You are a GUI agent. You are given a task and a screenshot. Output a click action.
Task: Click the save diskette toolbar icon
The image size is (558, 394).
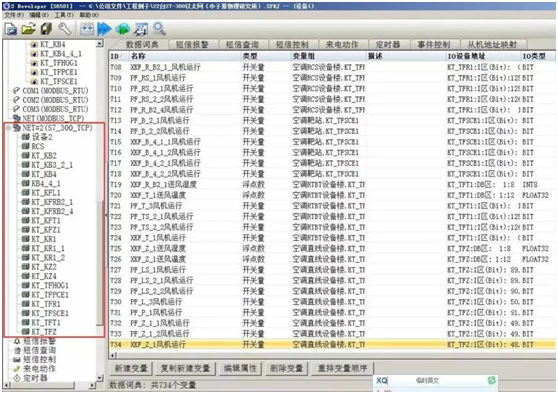coord(46,29)
